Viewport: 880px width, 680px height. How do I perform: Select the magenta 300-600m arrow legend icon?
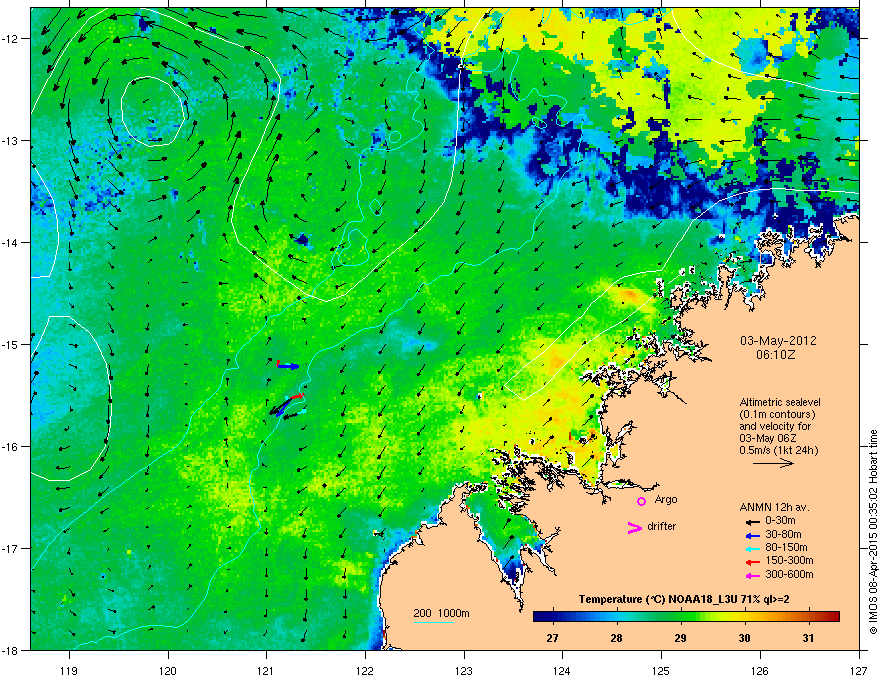click(752, 576)
